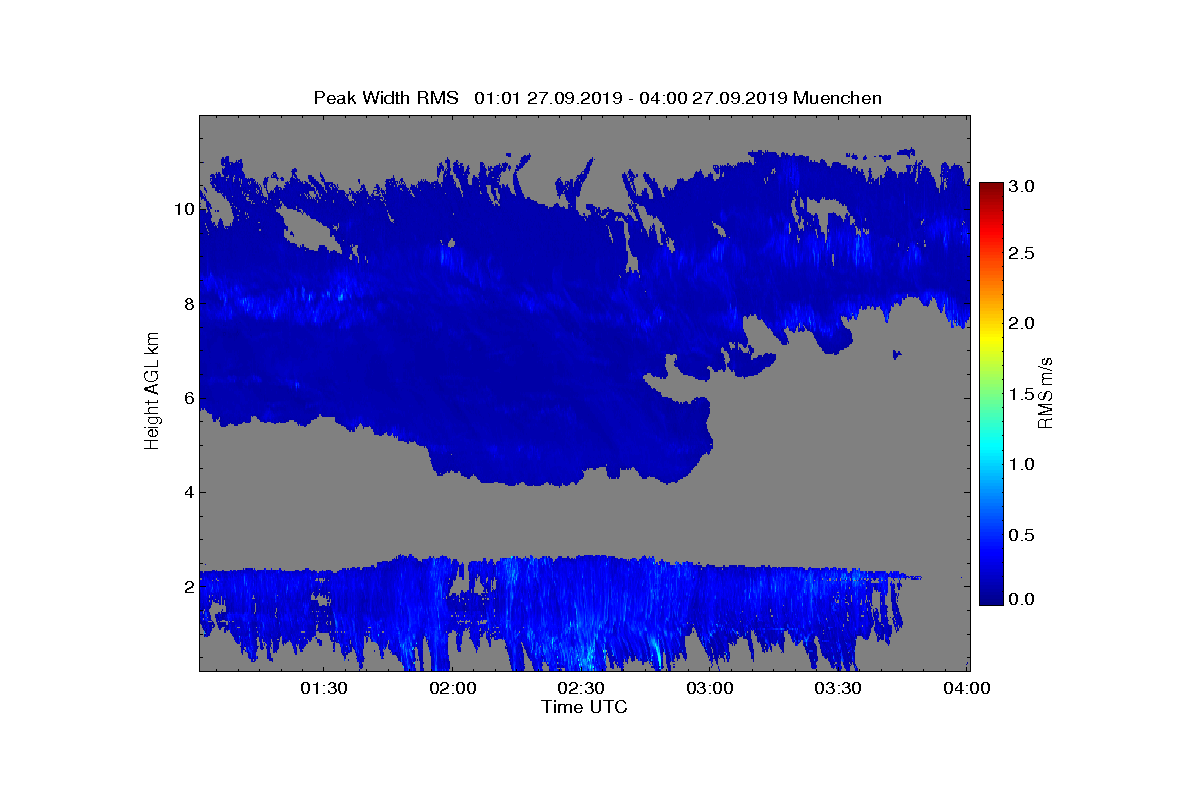Click the 03:30 time tick label
This screenshot has height=800, width=1200.
(x=840, y=689)
